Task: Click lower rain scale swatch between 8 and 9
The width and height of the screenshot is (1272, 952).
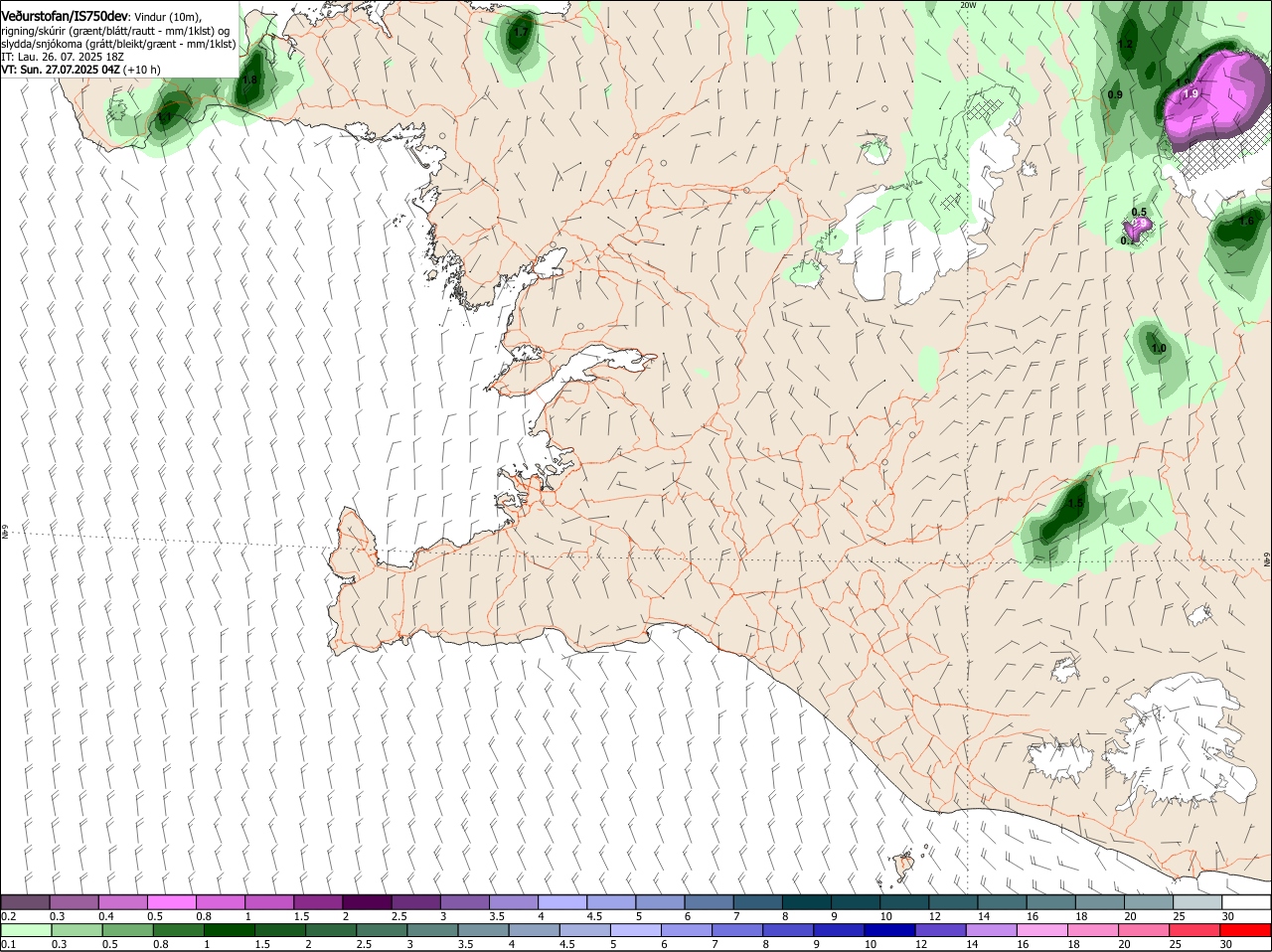Action: (x=790, y=930)
